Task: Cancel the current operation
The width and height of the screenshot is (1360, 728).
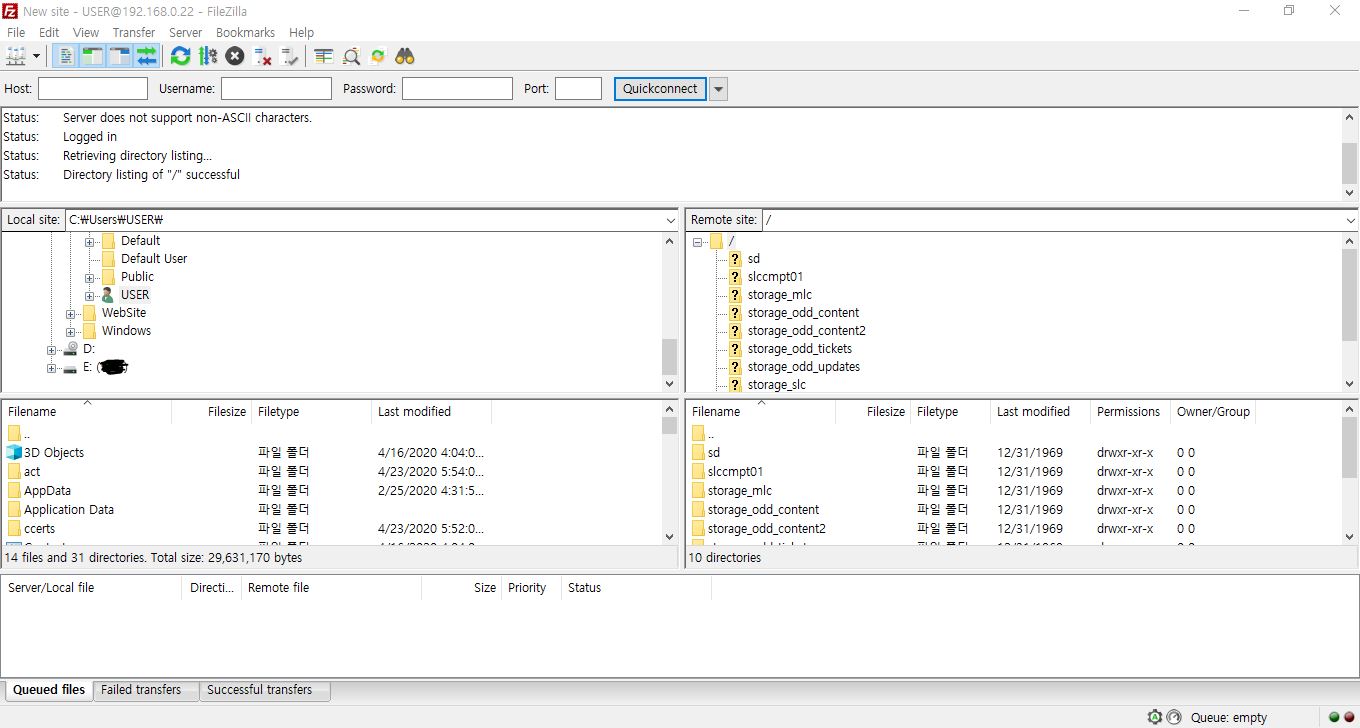Action: point(235,56)
